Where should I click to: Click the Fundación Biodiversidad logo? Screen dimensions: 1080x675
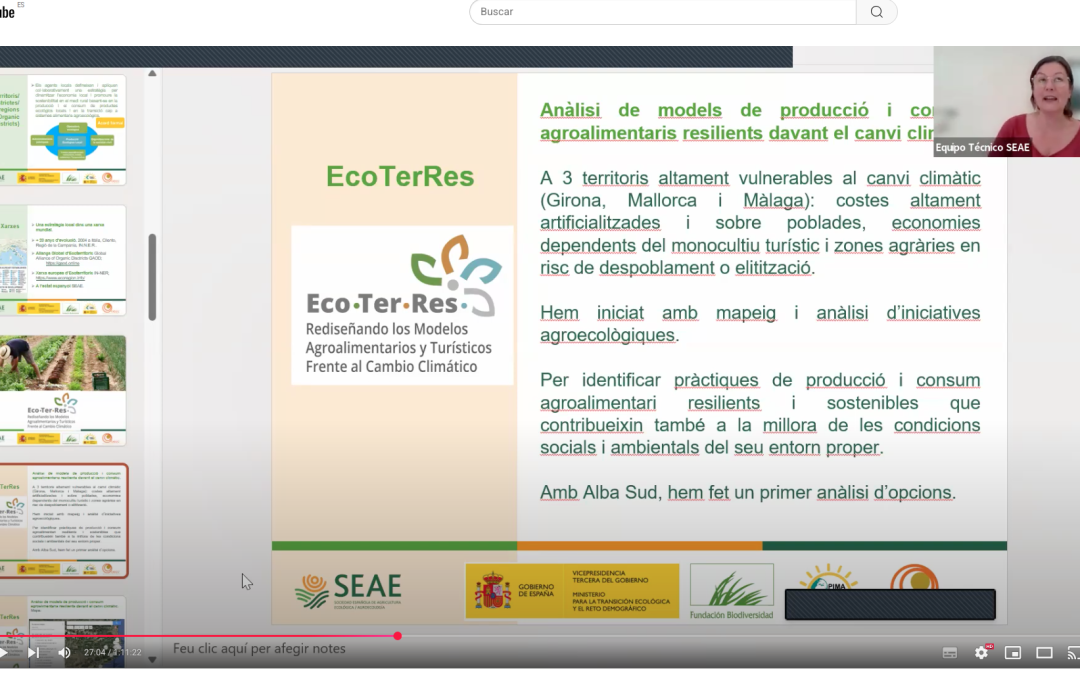(x=731, y=591)
